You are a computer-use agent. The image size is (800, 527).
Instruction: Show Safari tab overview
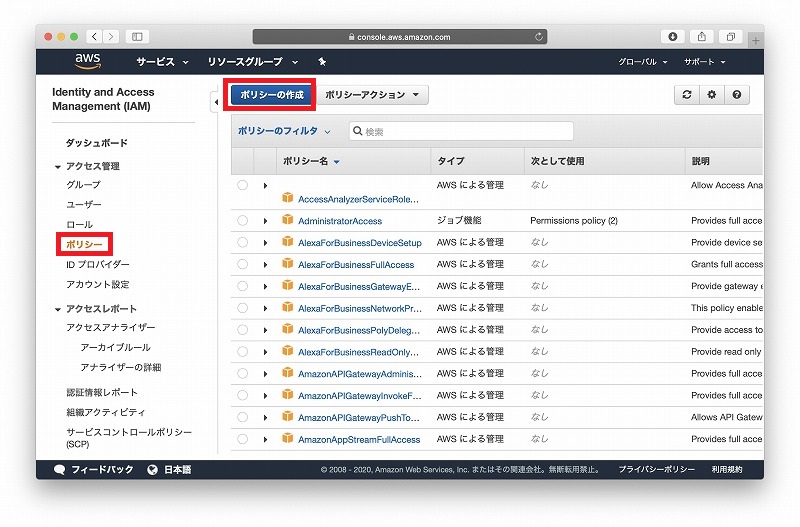(x=731, y=36)
